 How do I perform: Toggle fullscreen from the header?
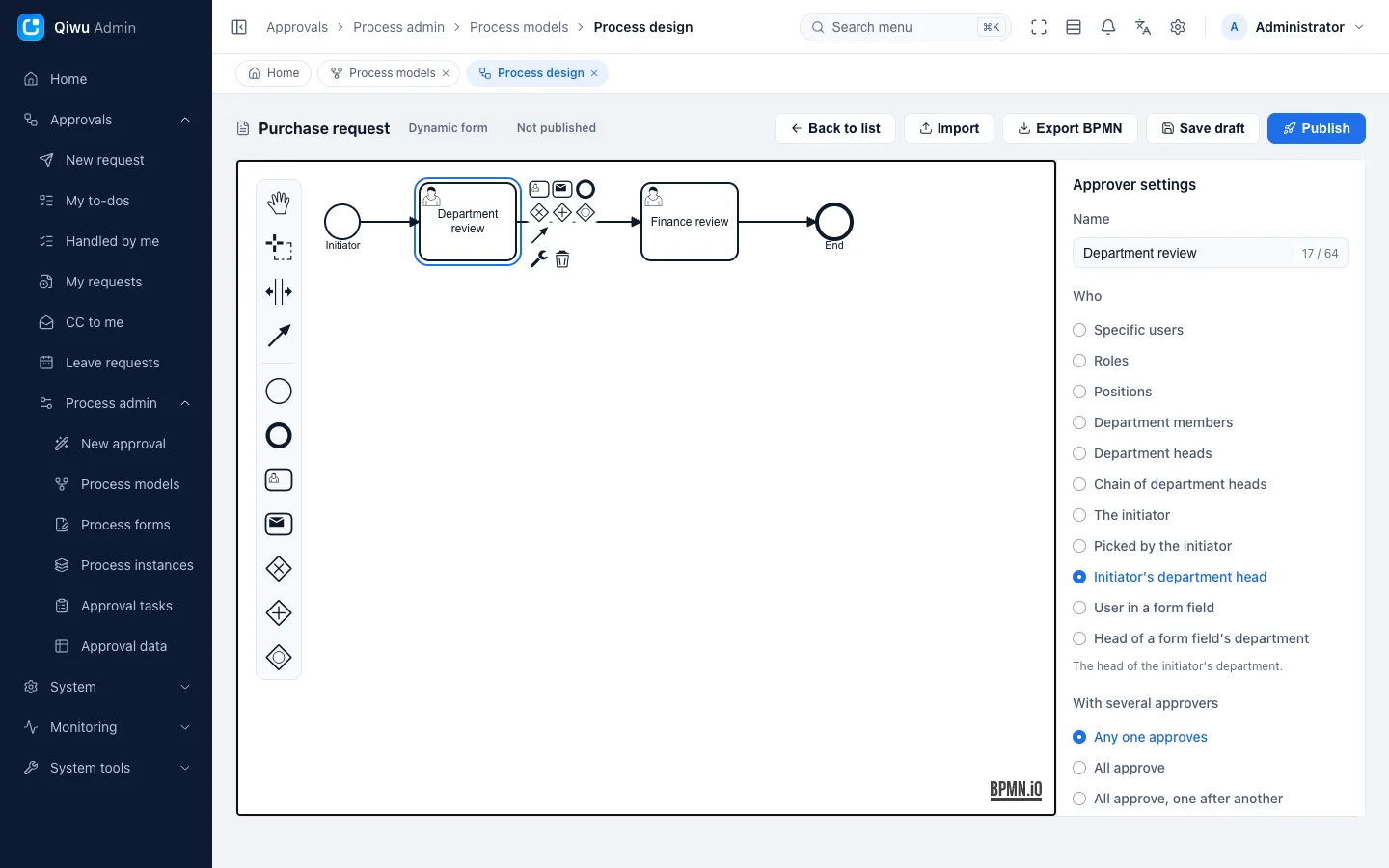pyautogui.click(x=1039, y=27)
